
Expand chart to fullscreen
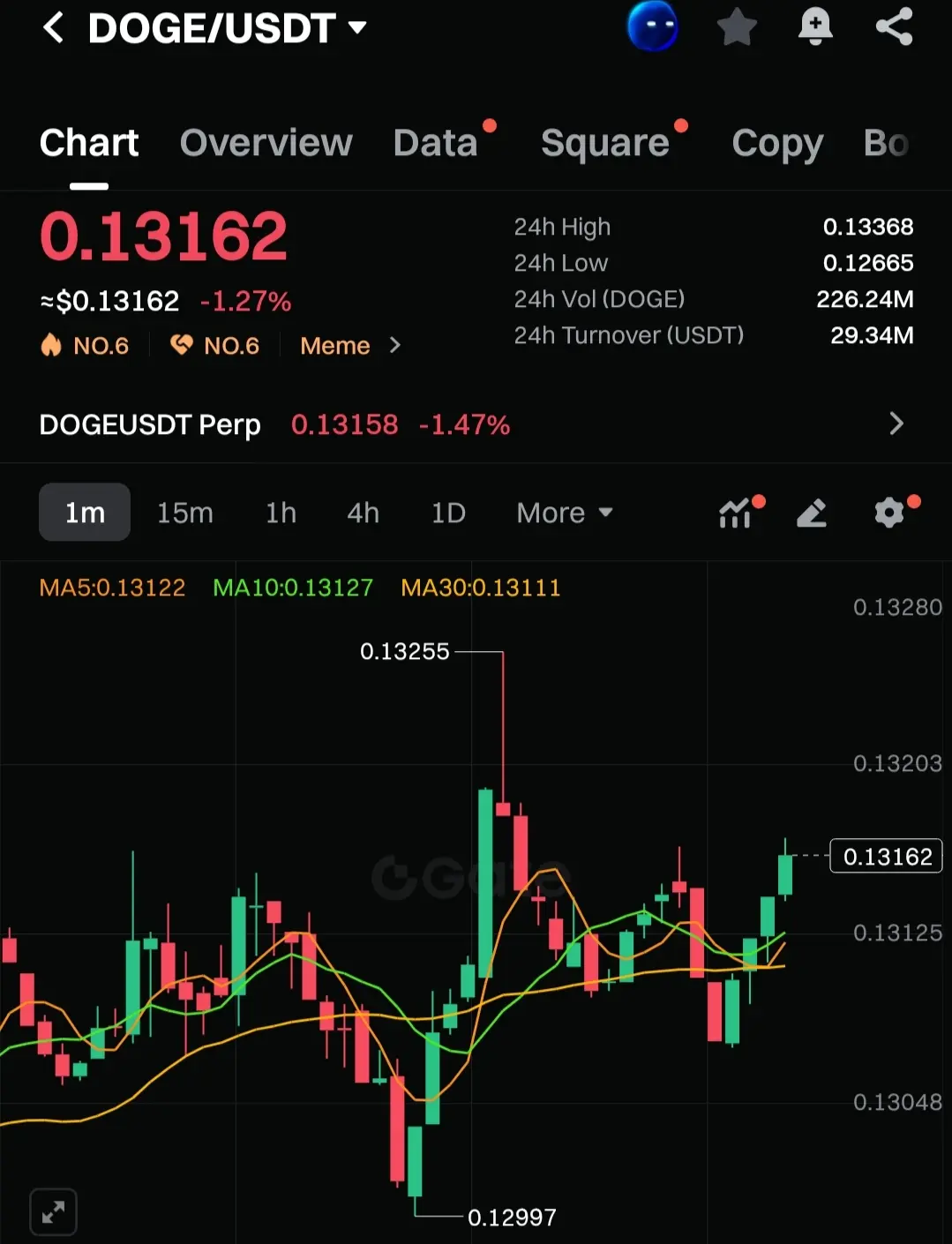(x=53, y=1212)
